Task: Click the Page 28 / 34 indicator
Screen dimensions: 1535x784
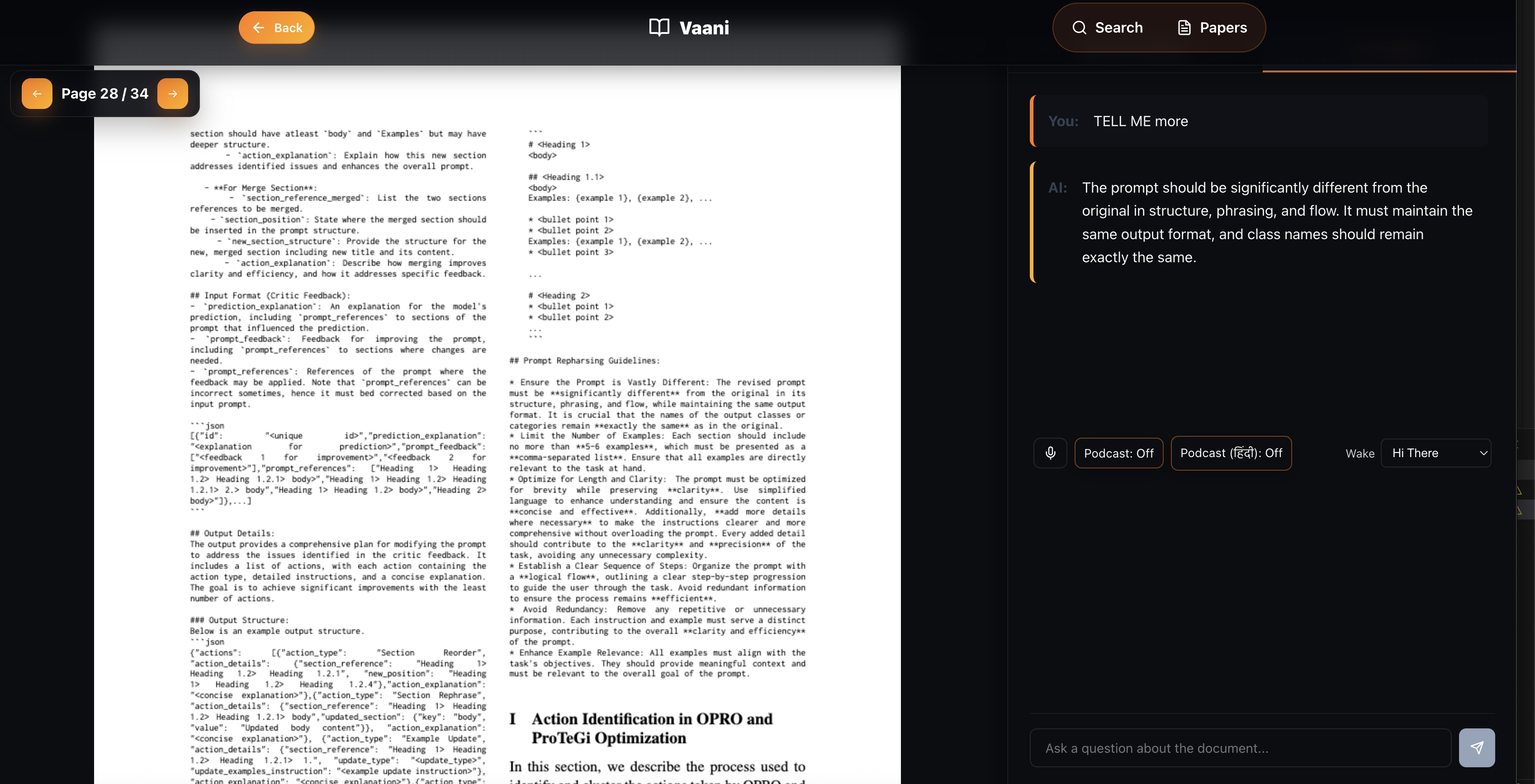Action: (105, 94)
